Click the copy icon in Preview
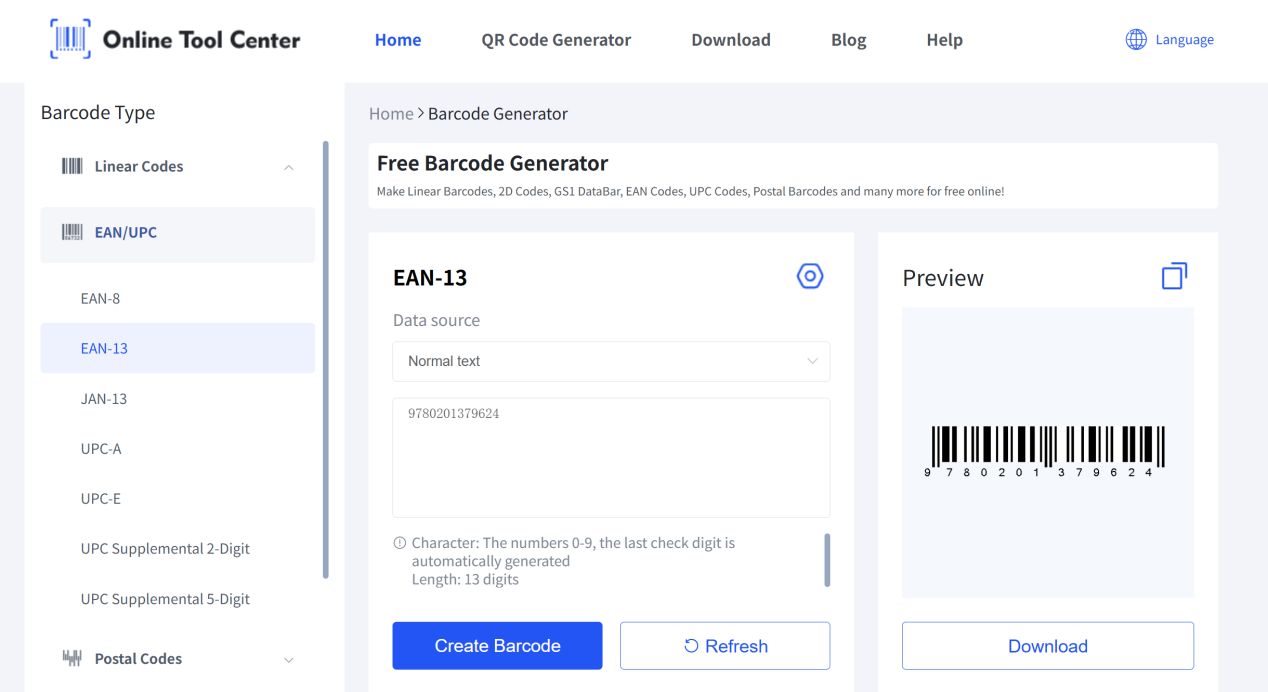Screen dimensions: 1268x692 (1174, 277)
